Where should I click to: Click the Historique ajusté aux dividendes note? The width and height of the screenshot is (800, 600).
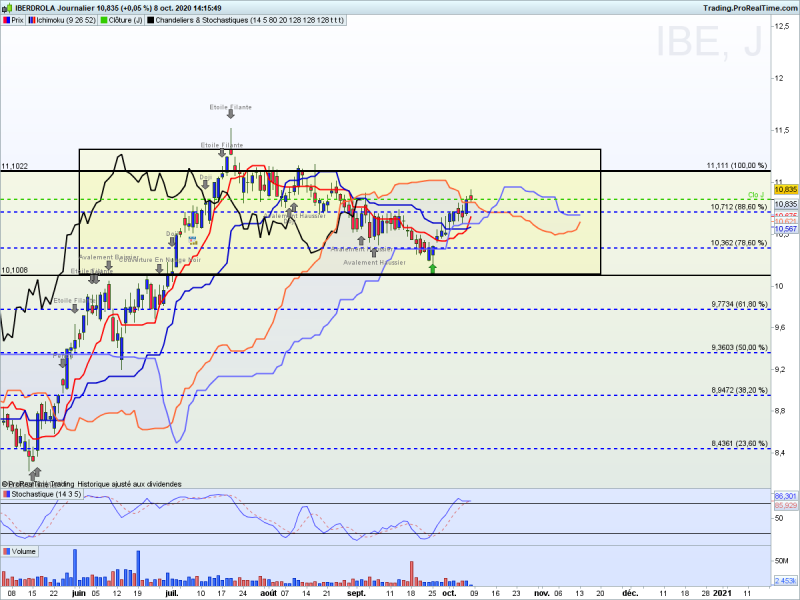[x=129, y=484]
